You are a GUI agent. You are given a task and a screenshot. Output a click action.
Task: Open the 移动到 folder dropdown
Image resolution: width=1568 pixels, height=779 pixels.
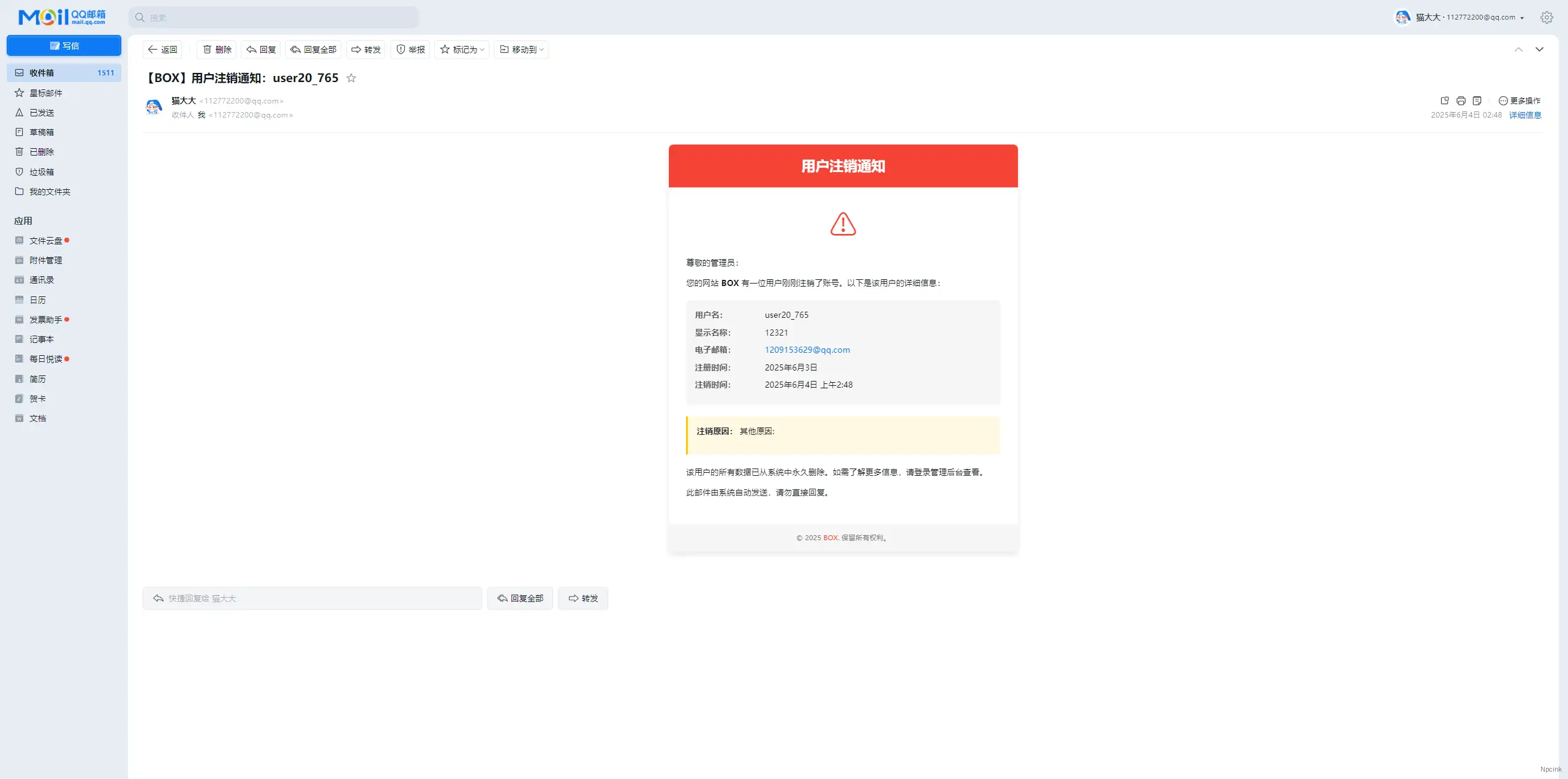521,50
